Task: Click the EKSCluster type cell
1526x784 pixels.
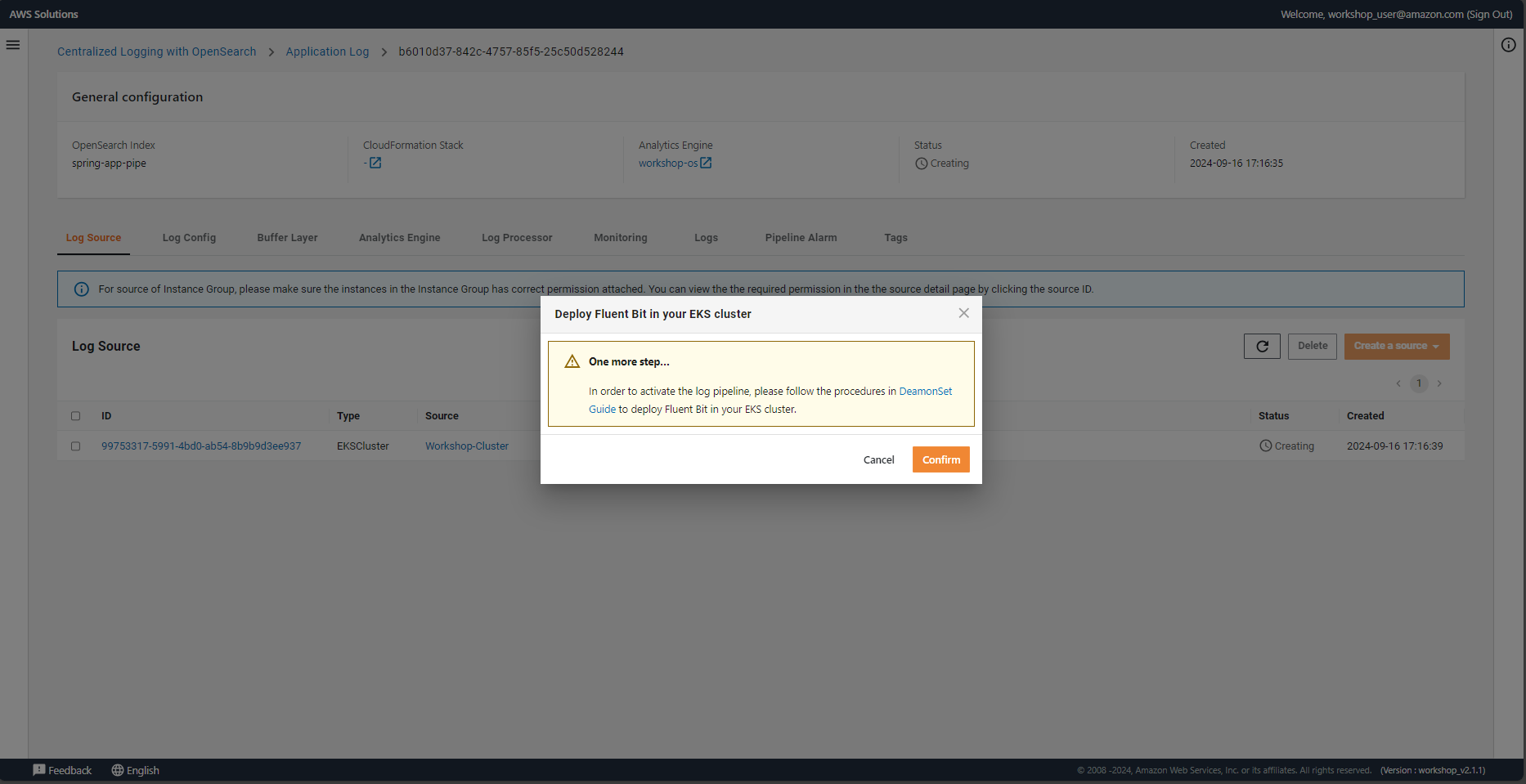Action: 363,446
